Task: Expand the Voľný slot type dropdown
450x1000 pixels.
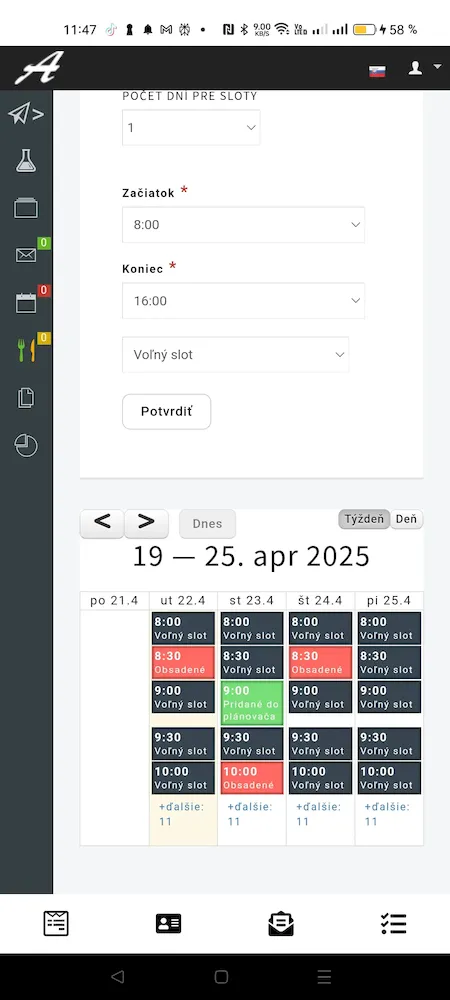Action: coord(236,355)
